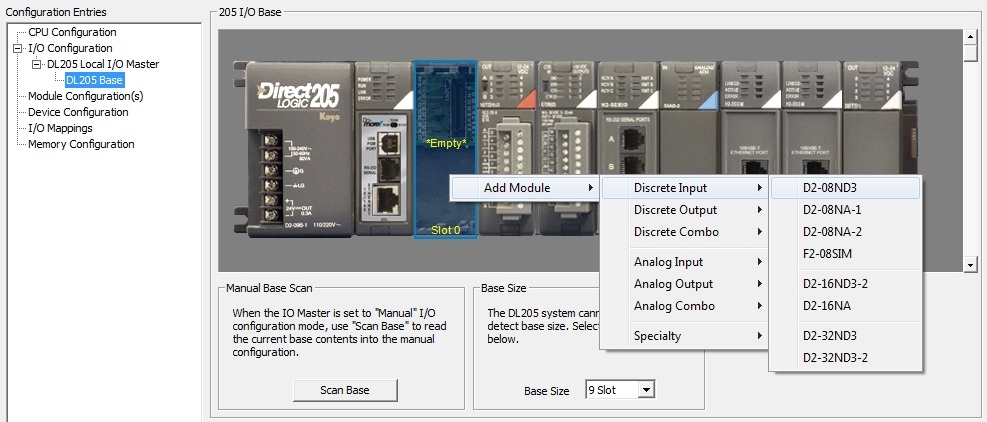
Task: Select D2-08NA-2 module
Action: coord(845,232)
